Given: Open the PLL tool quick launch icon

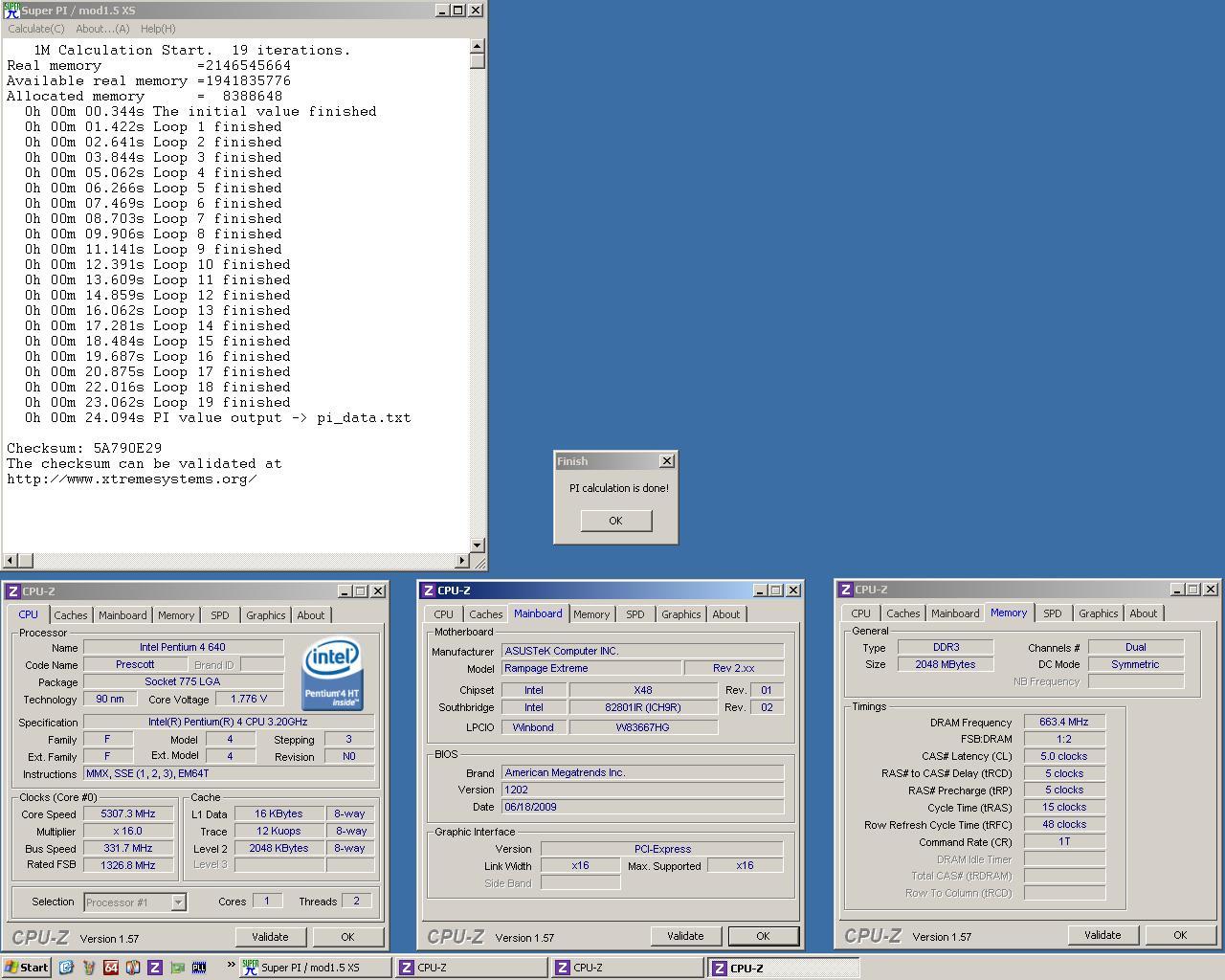Looking at the screenshot, I should 199,968.
